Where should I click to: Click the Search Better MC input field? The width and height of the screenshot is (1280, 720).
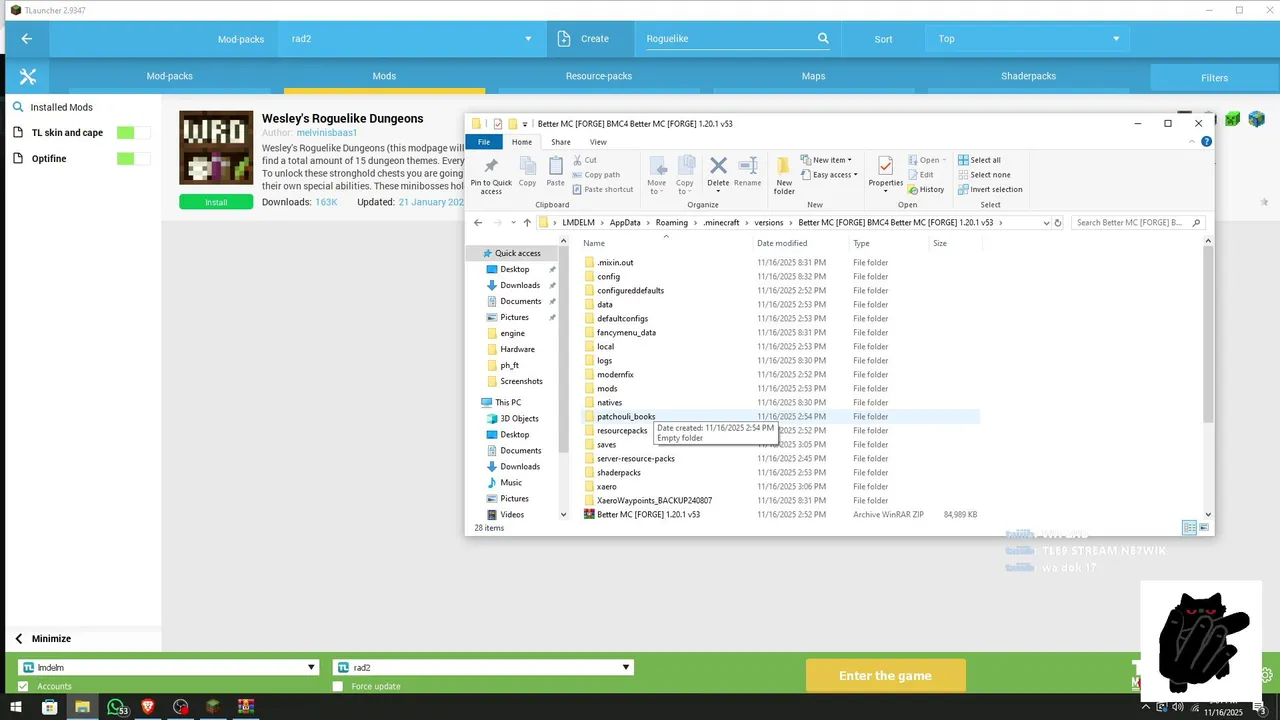[1137, 223]
